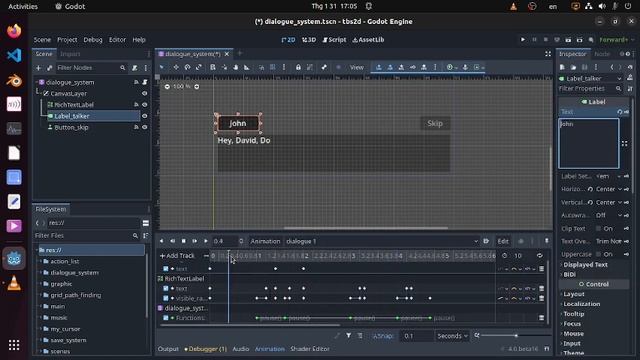This screenshot has height=360, width=640.
Task: Hide the RichTextLabel node
Action: point(144,105)
